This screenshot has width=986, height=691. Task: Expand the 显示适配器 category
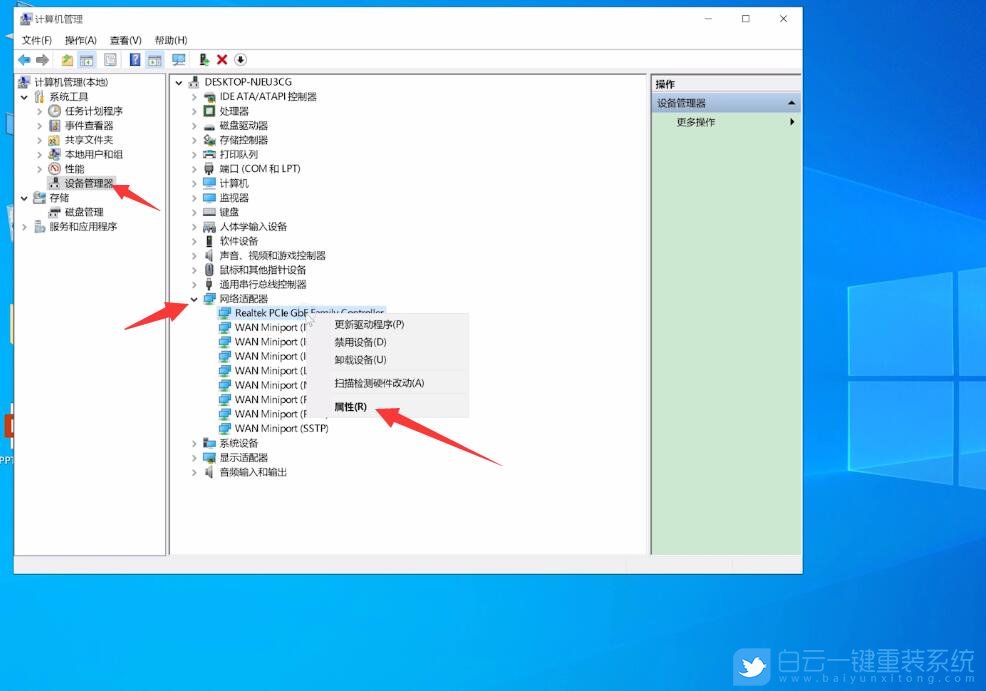(195, 457)
